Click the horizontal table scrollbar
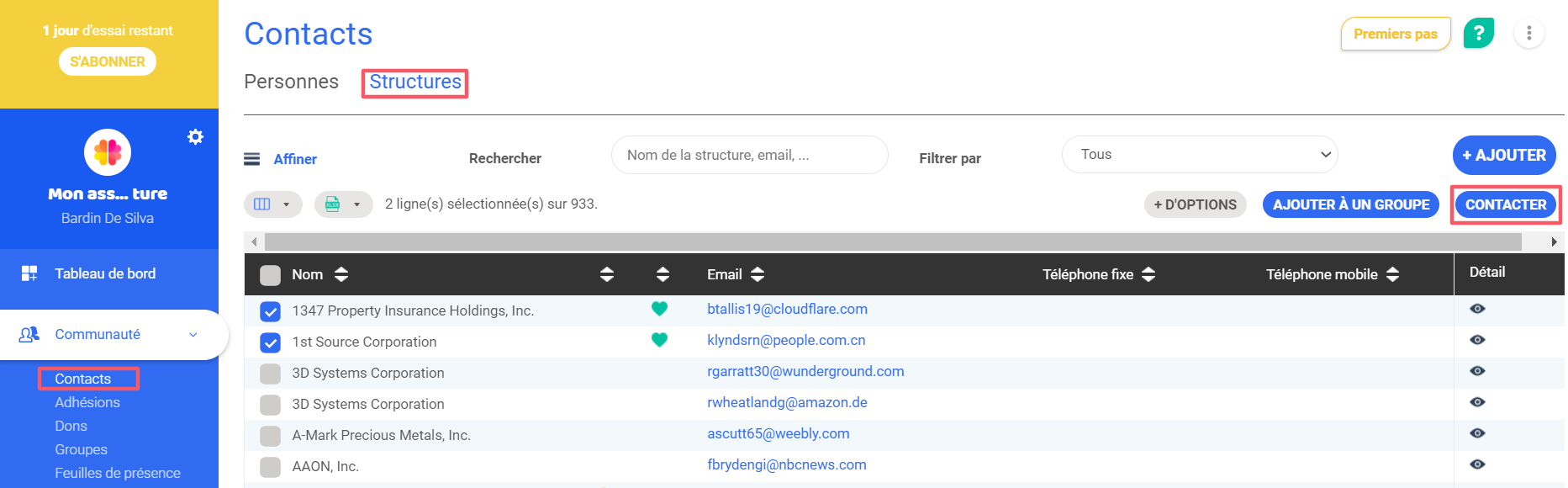This screenshot has width=1568, height=488. 891,242
